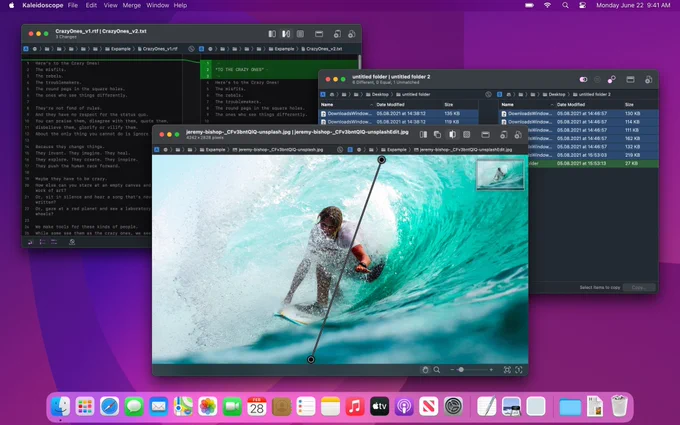Click the rightmost toolbar icon in the folder window
680x425 pixels.
(x=648, y=79)
